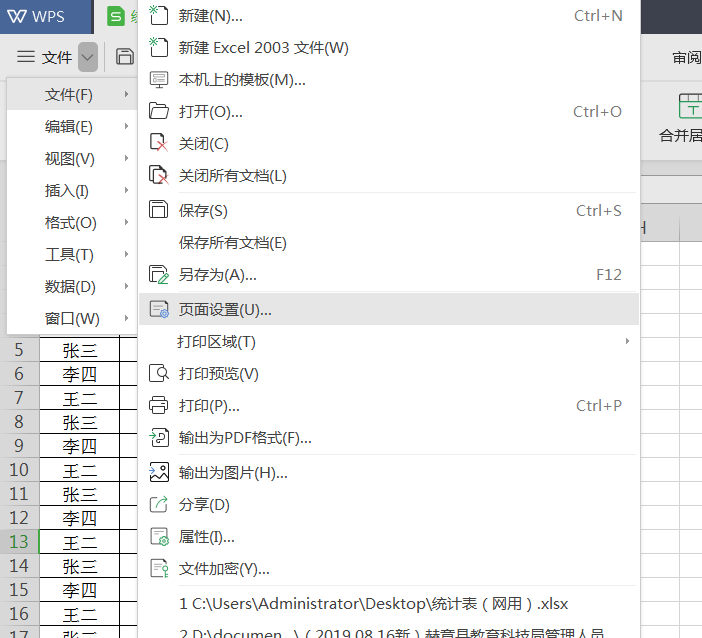The image size is (702, 638).
Task: Open recent file 统计表（网用）.xlsx
Action: tap(389, 604)
